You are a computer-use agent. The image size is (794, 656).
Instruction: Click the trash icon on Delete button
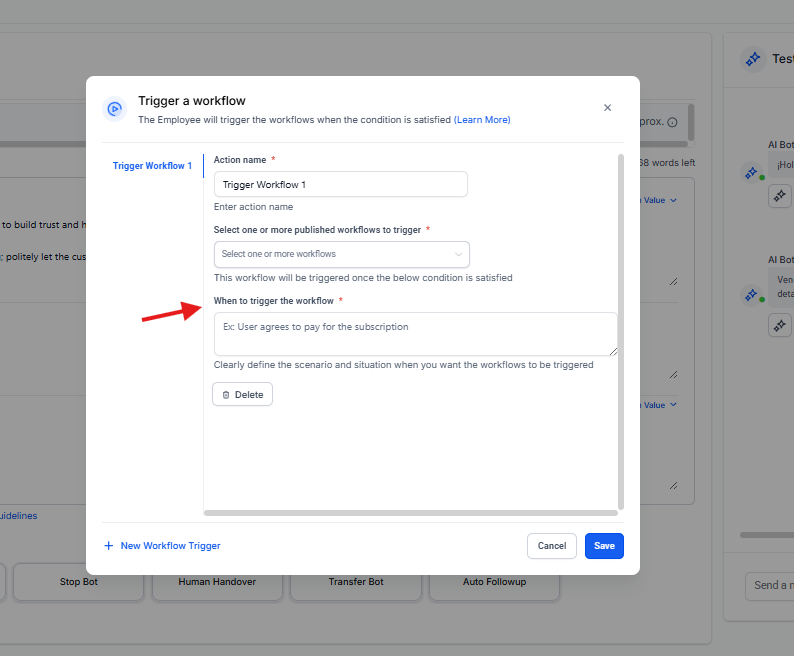(x=226, y=395)
